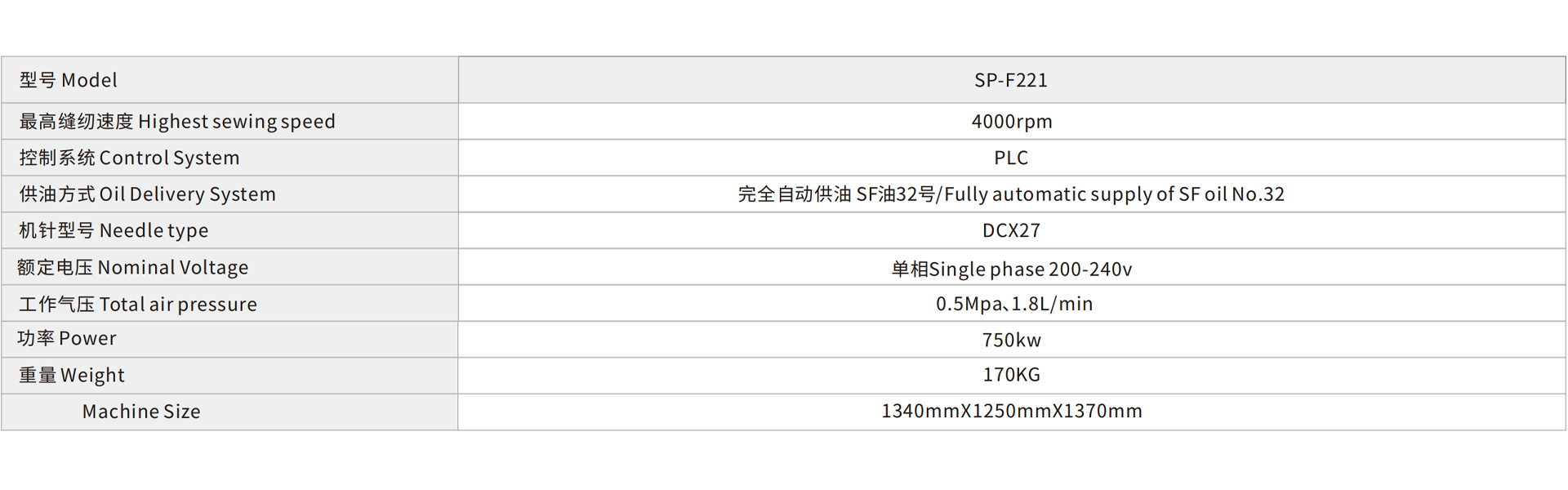Click the Power label cell
1568x490 pixels.
(x=67, y=338)
